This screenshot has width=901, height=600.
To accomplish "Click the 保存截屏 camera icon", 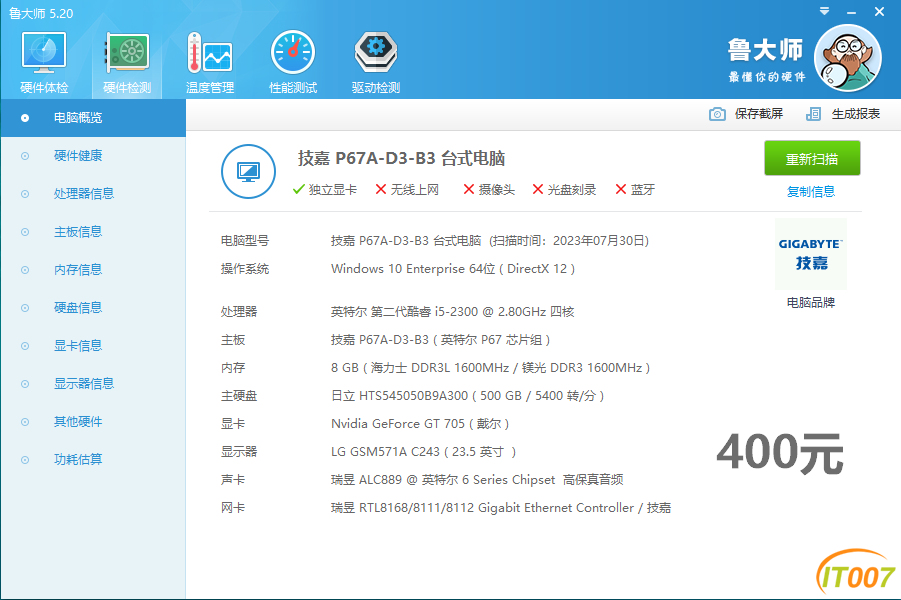I will tap(717, 114).
